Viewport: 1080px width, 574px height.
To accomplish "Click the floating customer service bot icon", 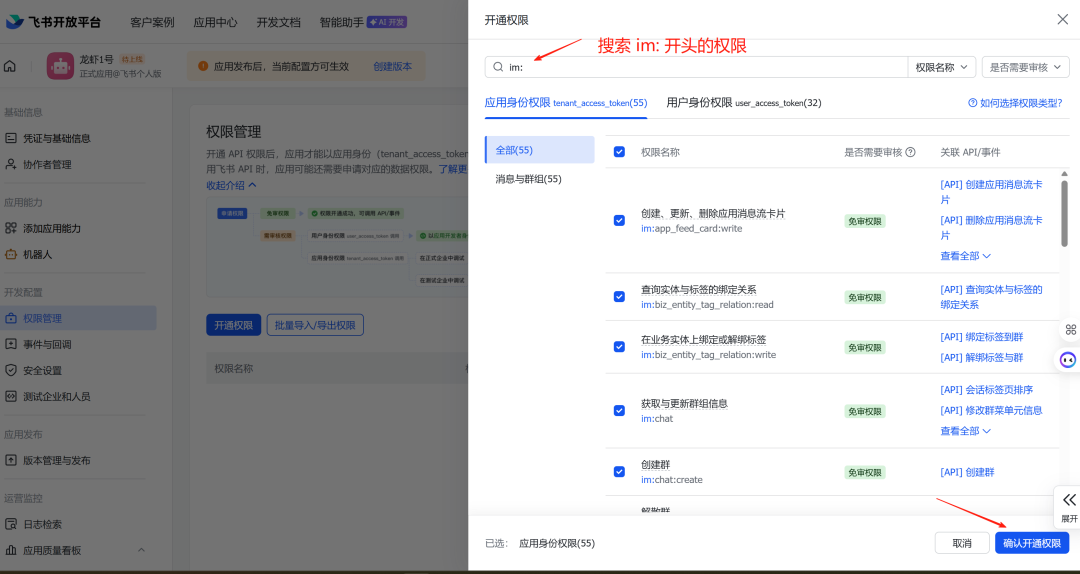I will (1069, 360).
